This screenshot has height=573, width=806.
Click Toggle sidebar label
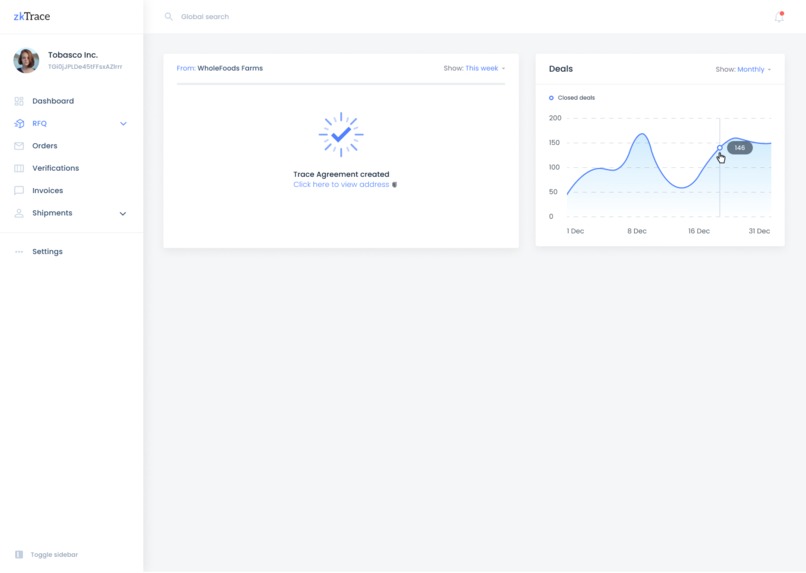pos(54,554)
